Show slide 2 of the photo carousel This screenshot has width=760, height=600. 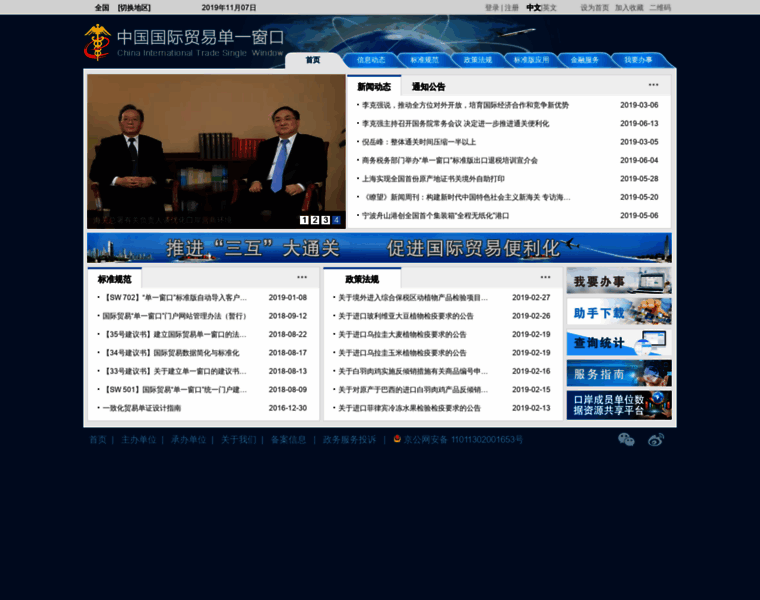pyautogui.click(x=315, y=220)
